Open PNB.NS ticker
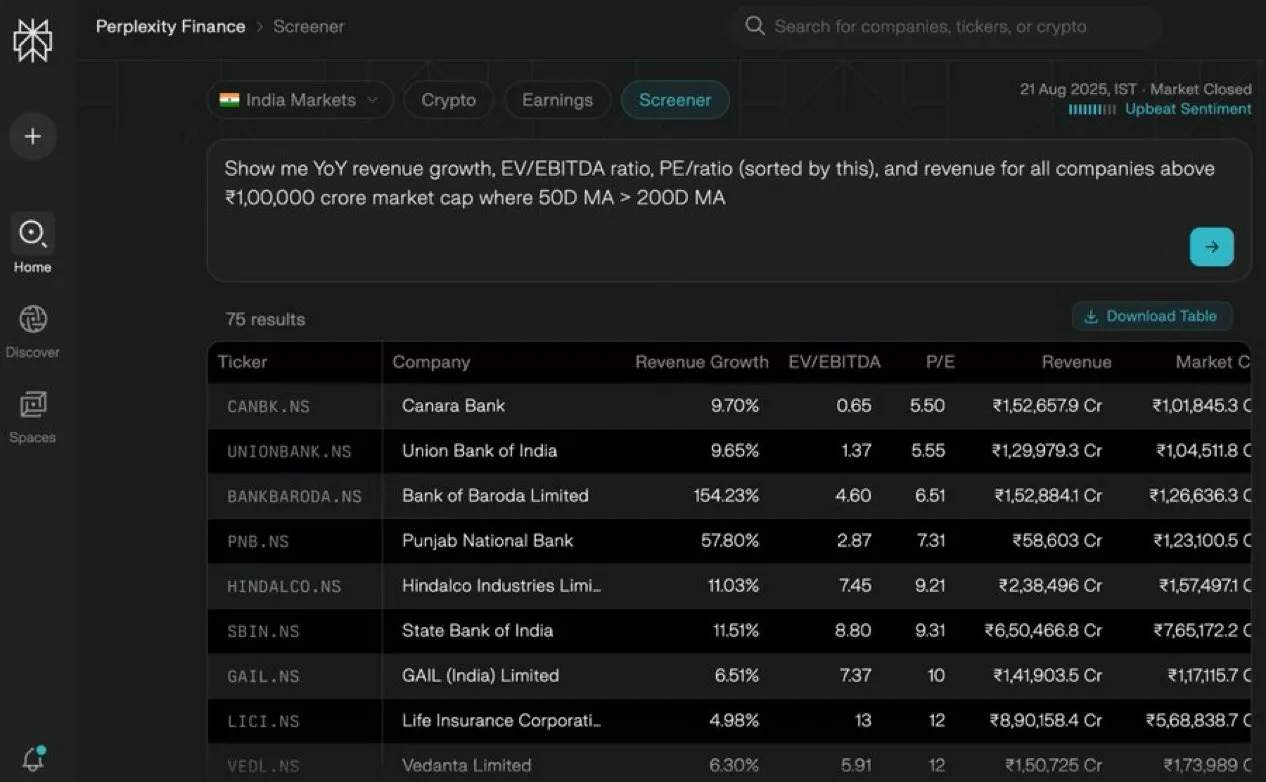The height and width of the screenshot is (782, 1266). (258, 541)
